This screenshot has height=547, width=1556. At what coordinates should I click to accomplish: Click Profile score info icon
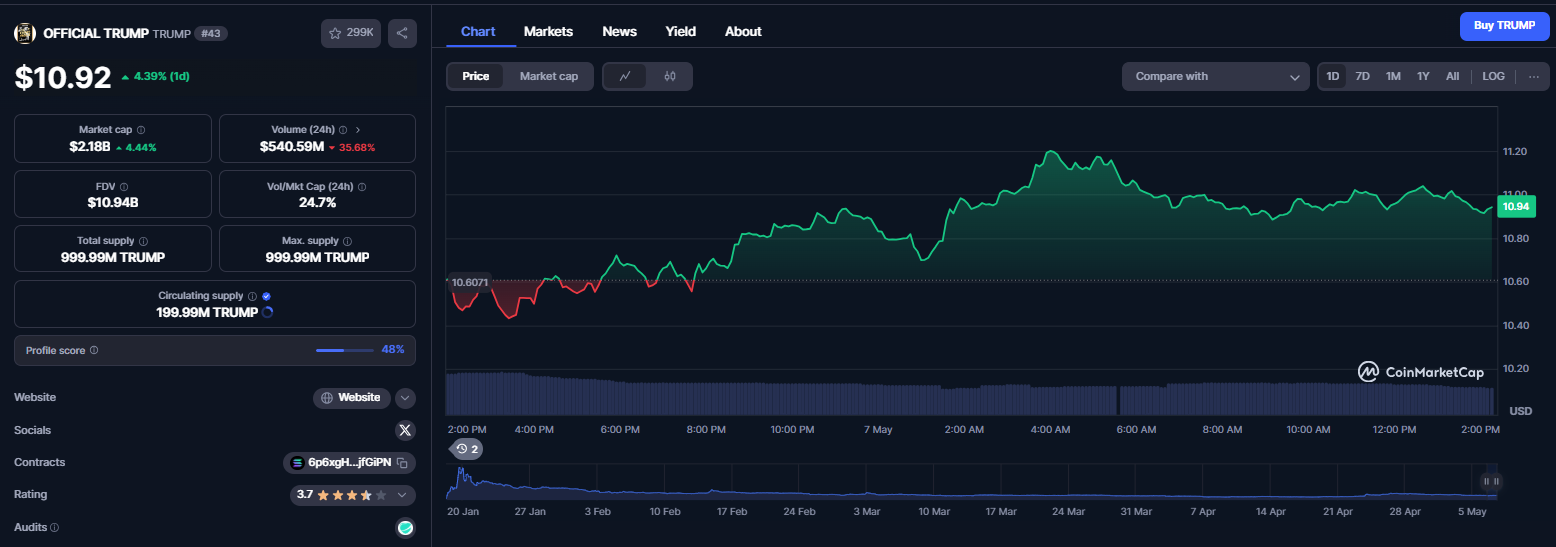pyautogui.click(x=94, y=350)
